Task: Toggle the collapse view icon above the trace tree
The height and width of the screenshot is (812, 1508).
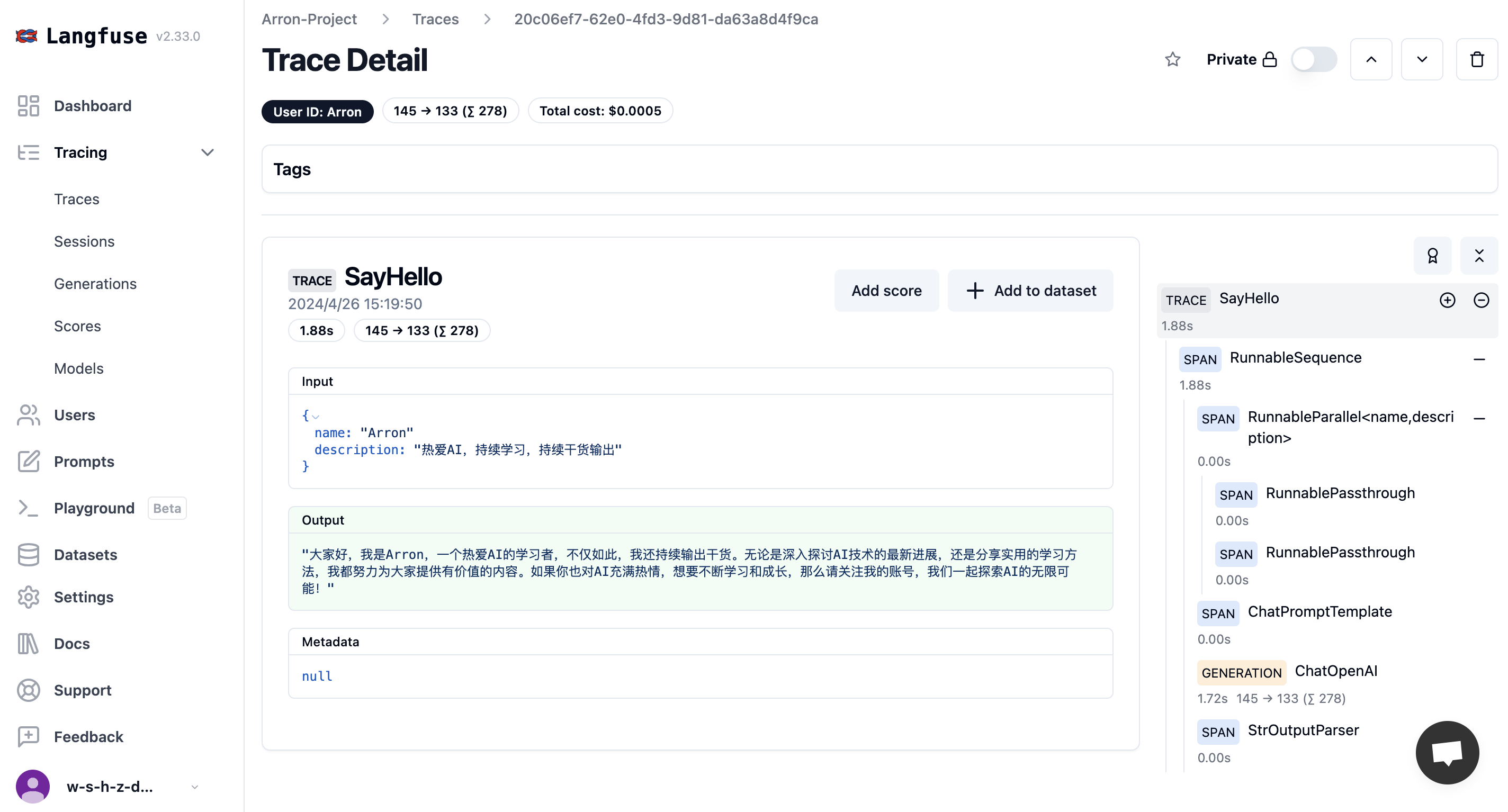Action: point(1479,256)
